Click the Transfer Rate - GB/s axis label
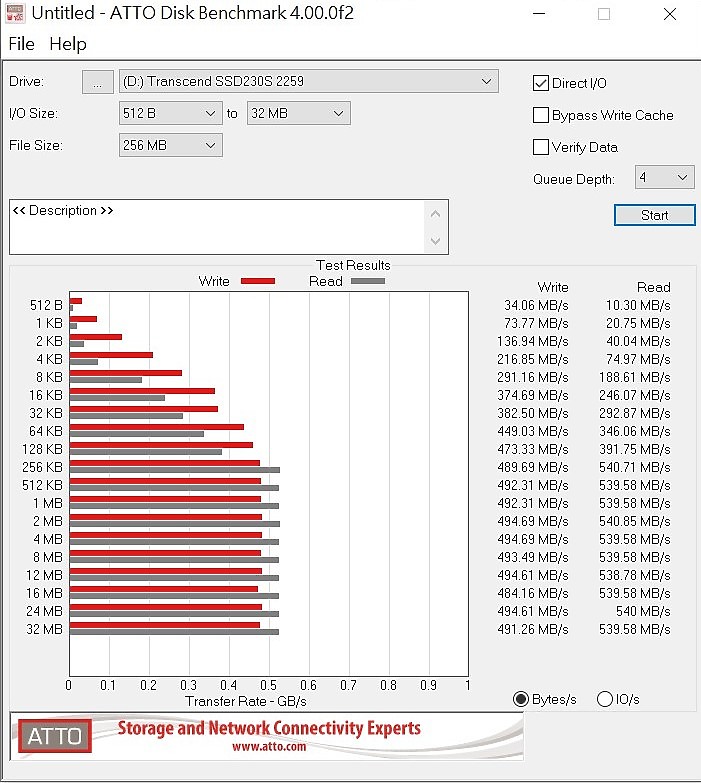Viewport: 701px width, 783px height. tap(246, 701)
